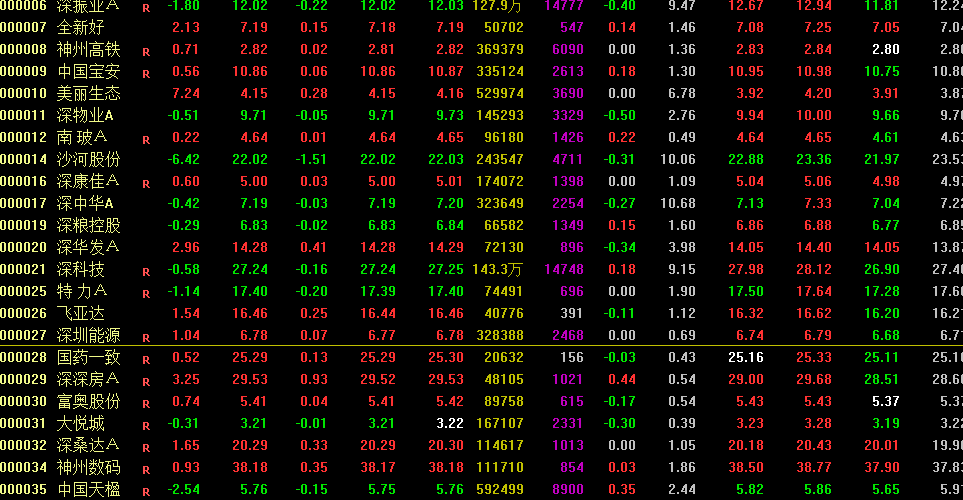The width and height of the screenshot is (963, 500).
Task: Select the stock name 富奥股份
Action: pyautogui.click(x=88, y=401)
